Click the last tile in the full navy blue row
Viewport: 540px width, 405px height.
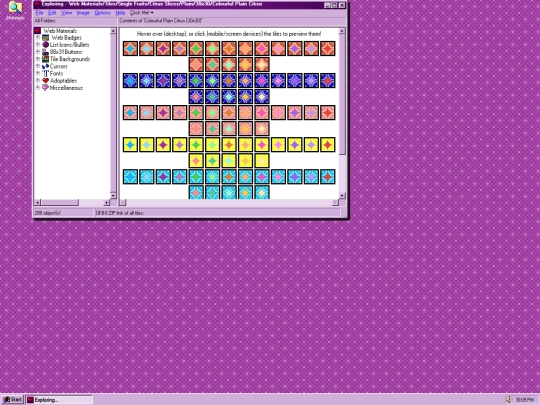pos(328,81)
